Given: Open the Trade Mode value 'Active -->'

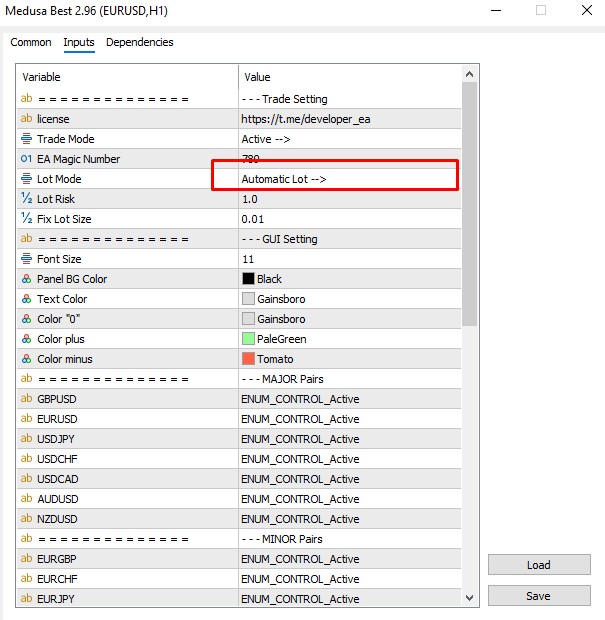Looking at the screenshot, I should [x=350, y=139].
